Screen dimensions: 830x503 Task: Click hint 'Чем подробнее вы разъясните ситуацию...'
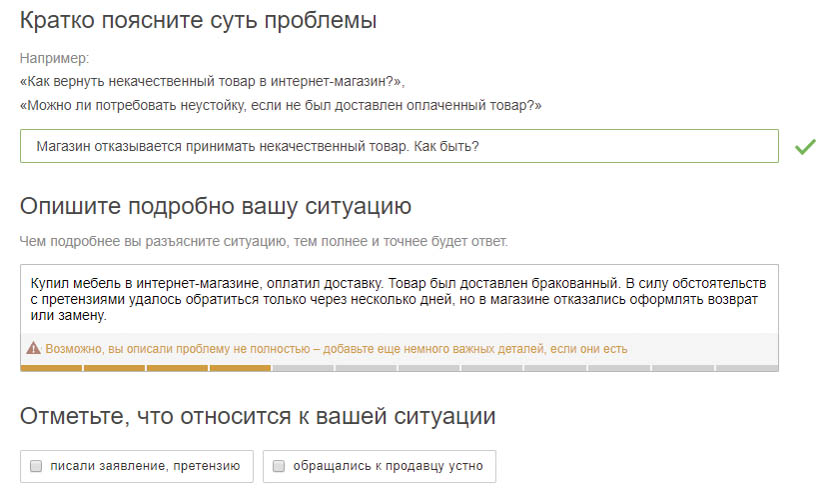pos(264,241)
